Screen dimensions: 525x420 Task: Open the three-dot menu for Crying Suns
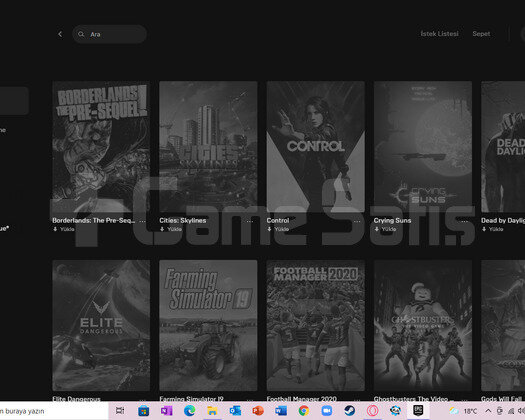click(464, 221)
